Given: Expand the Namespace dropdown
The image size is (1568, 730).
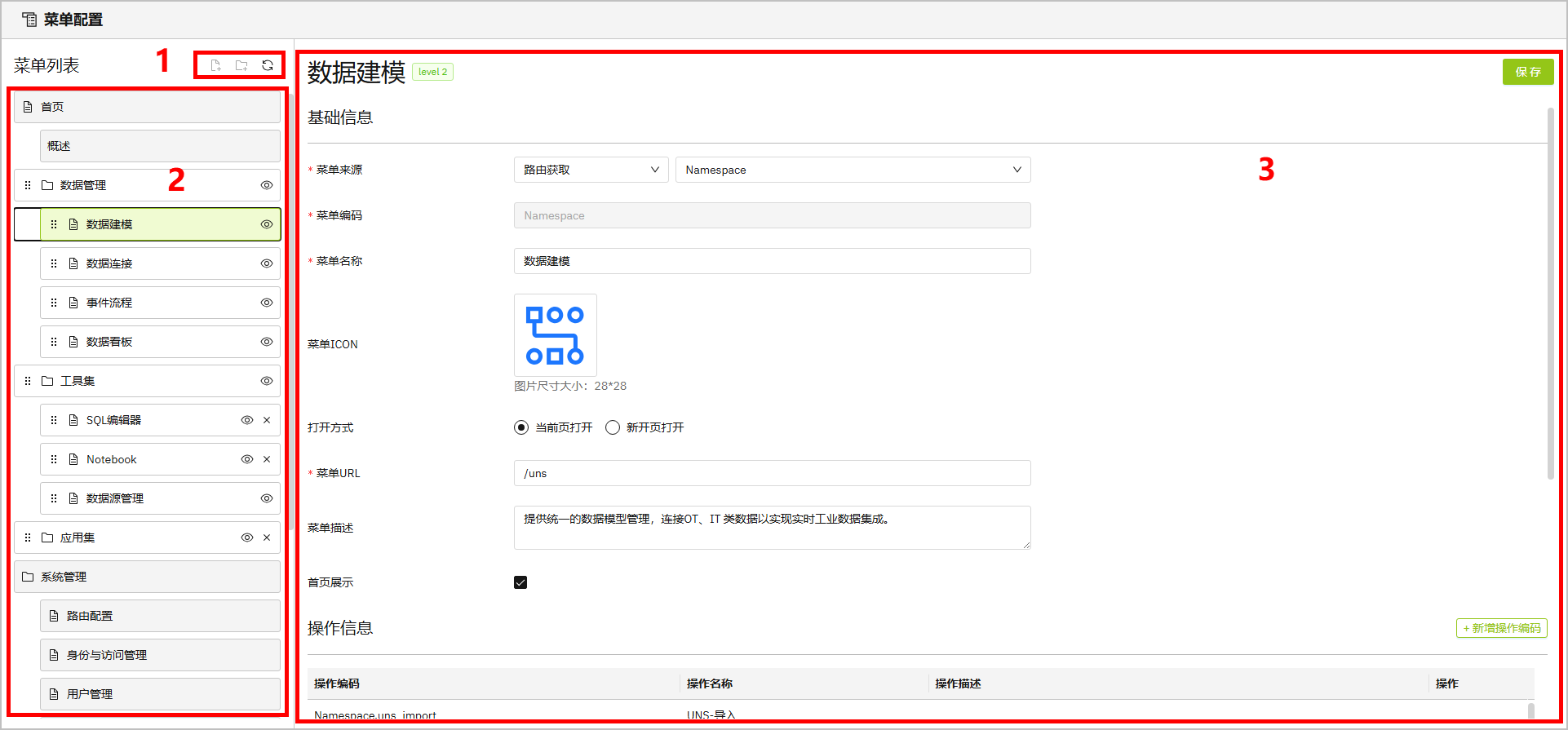Looking at the screenshot, I should click(853, 170).
